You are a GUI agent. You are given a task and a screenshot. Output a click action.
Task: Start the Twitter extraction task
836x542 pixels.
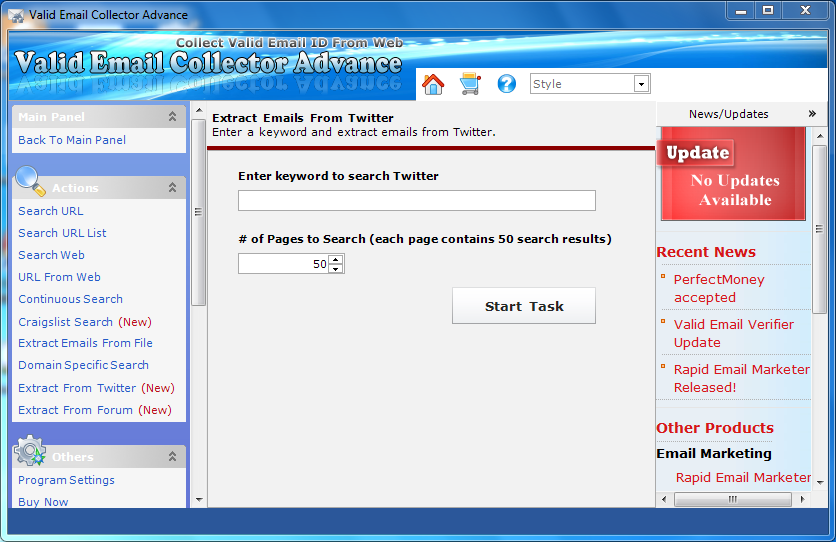point(524,306)
